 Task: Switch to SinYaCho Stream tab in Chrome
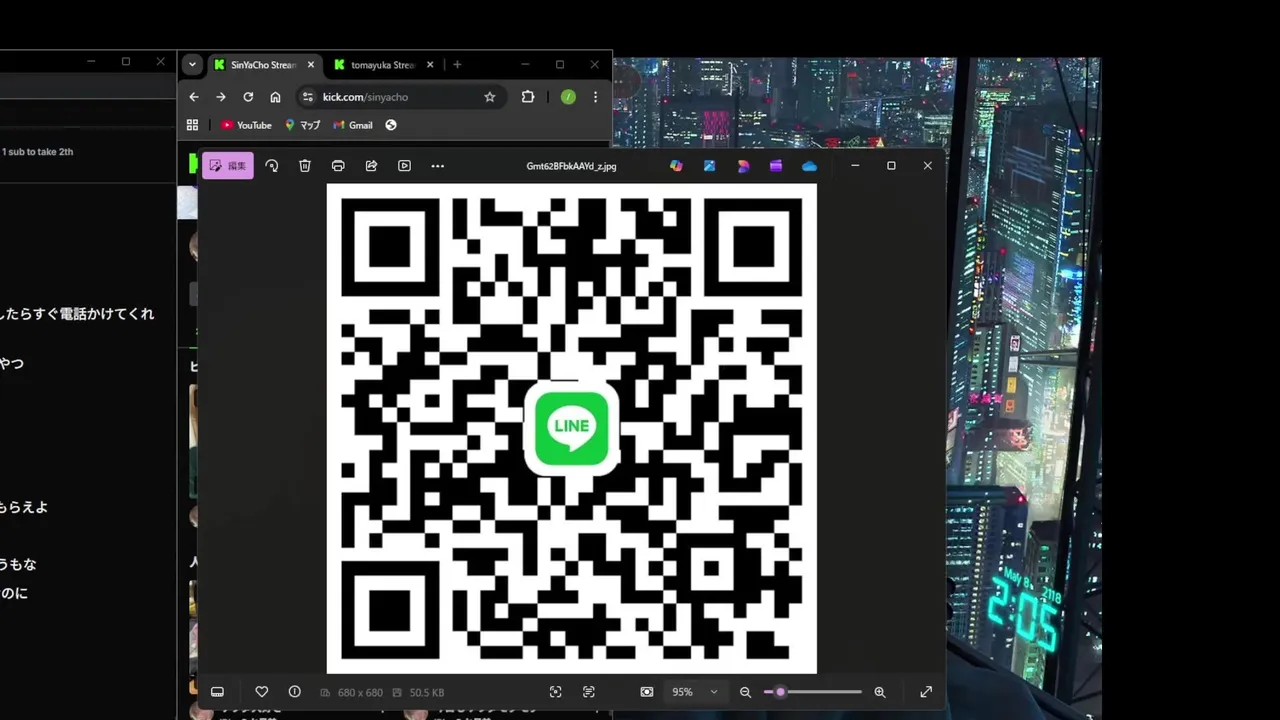[263, 65]
